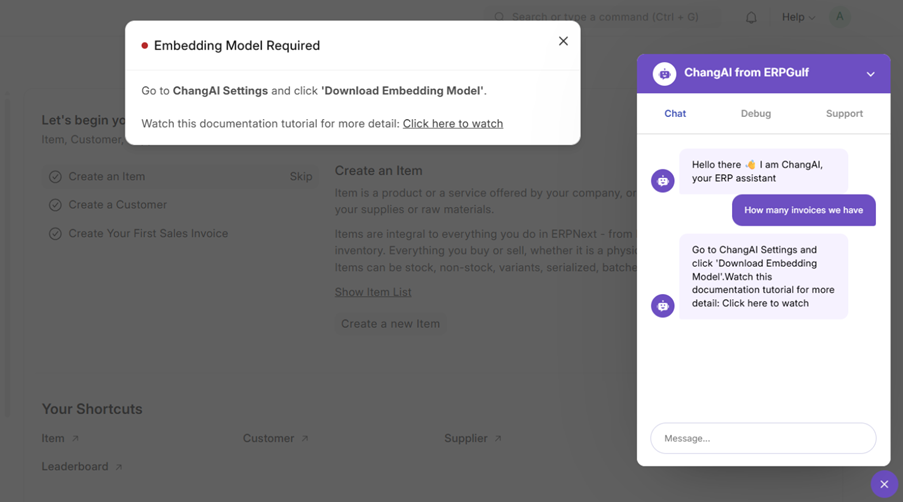Open the Supplier shortcut arrow icon
The height and width of the screenshot is (502, 903).
click(x=497, y=439)
